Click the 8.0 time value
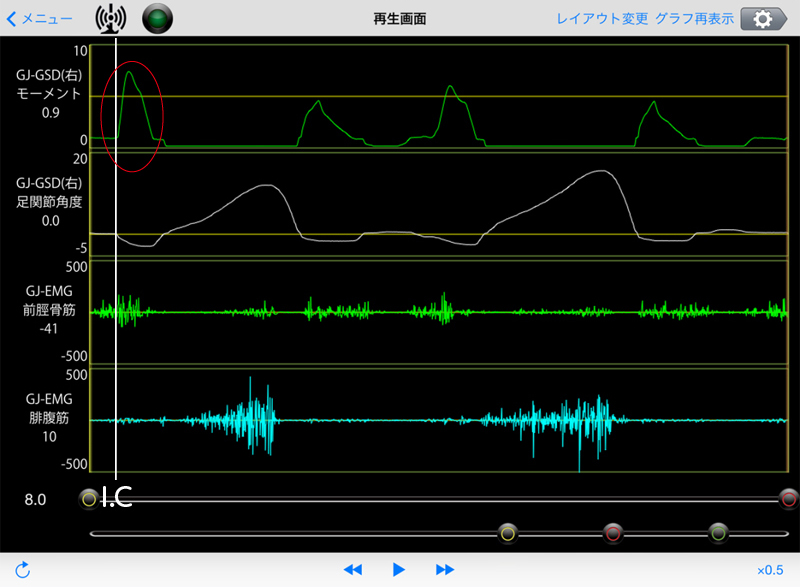Screen dimensions: 800x587 click(35, 500)
